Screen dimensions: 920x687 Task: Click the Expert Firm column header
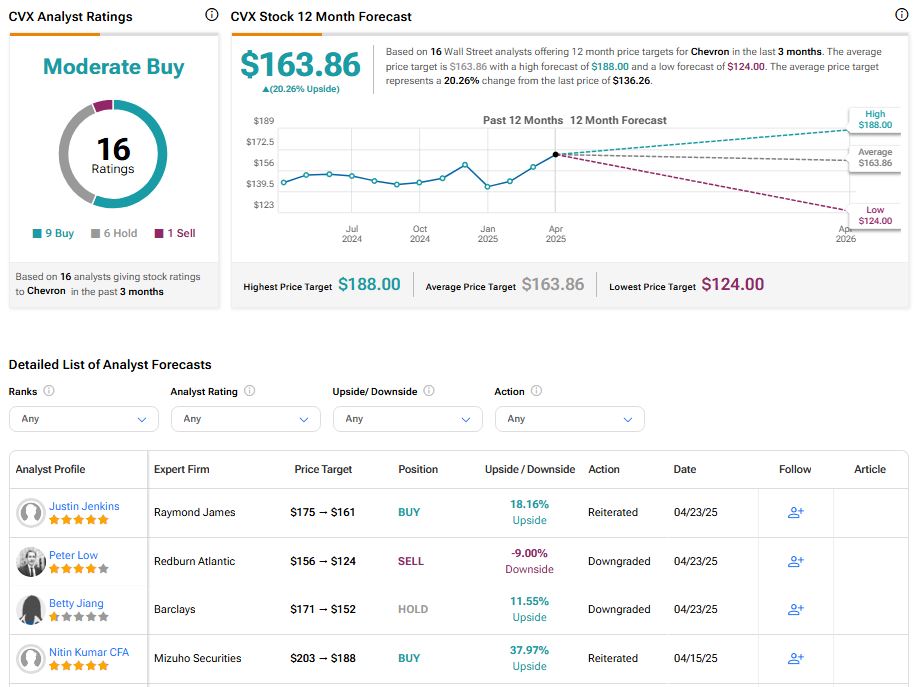tap(181, 469)
